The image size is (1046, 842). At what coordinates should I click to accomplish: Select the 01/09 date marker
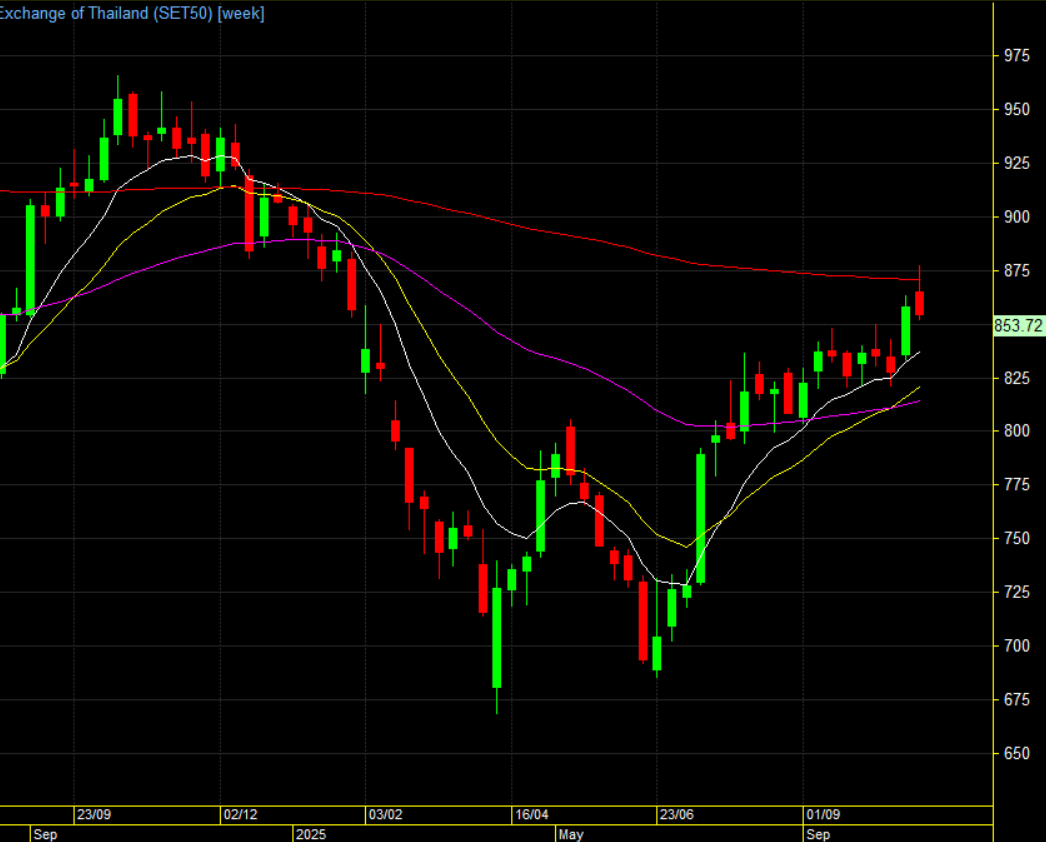(823, 815)
